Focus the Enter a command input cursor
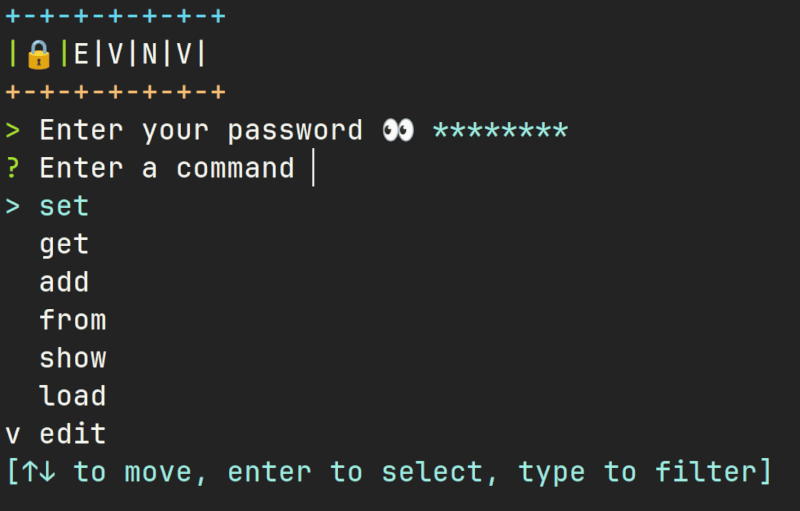The height and width of the screenshot is (511, 800). 313,168
